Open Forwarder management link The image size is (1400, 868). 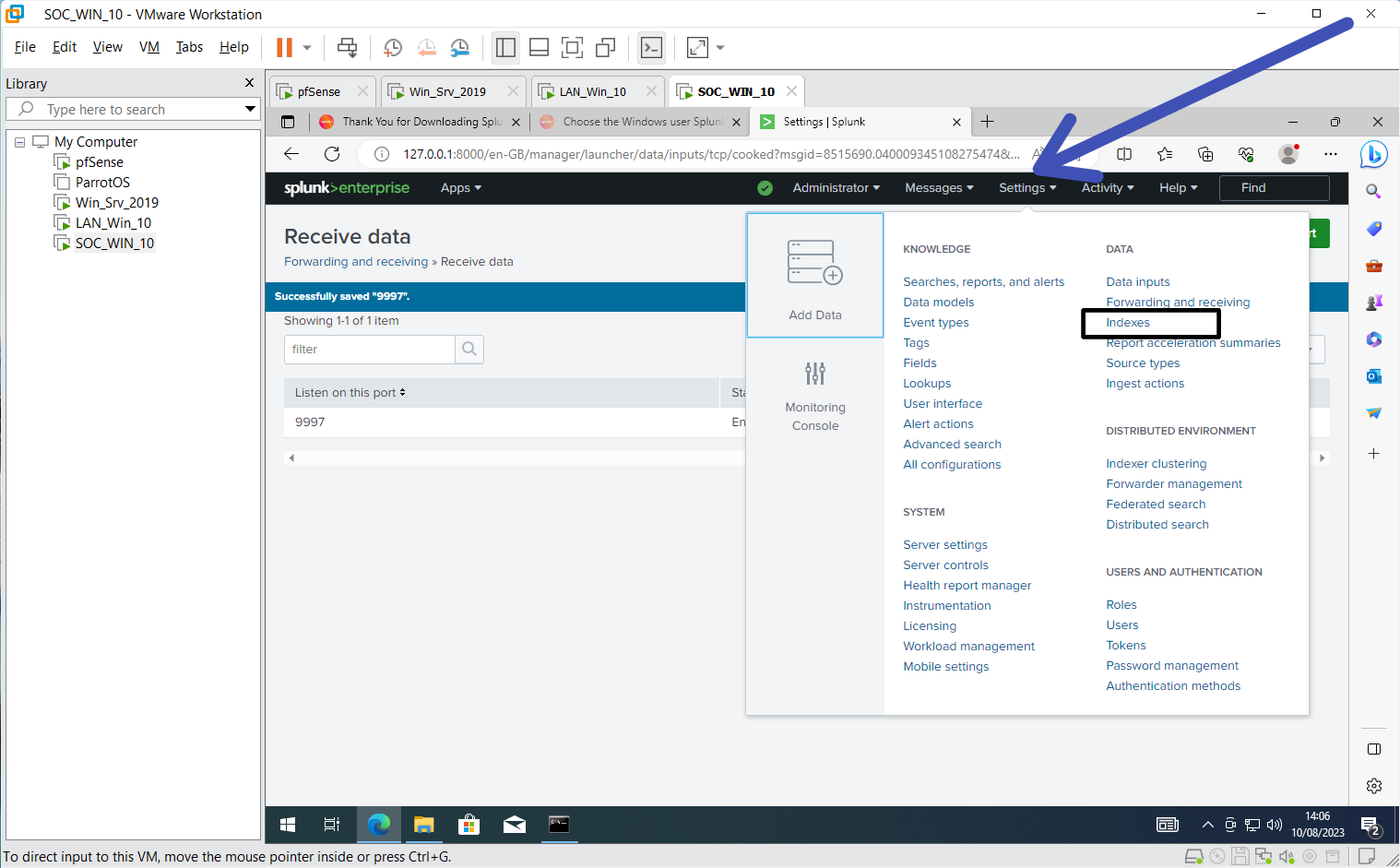click(1174, 484)
